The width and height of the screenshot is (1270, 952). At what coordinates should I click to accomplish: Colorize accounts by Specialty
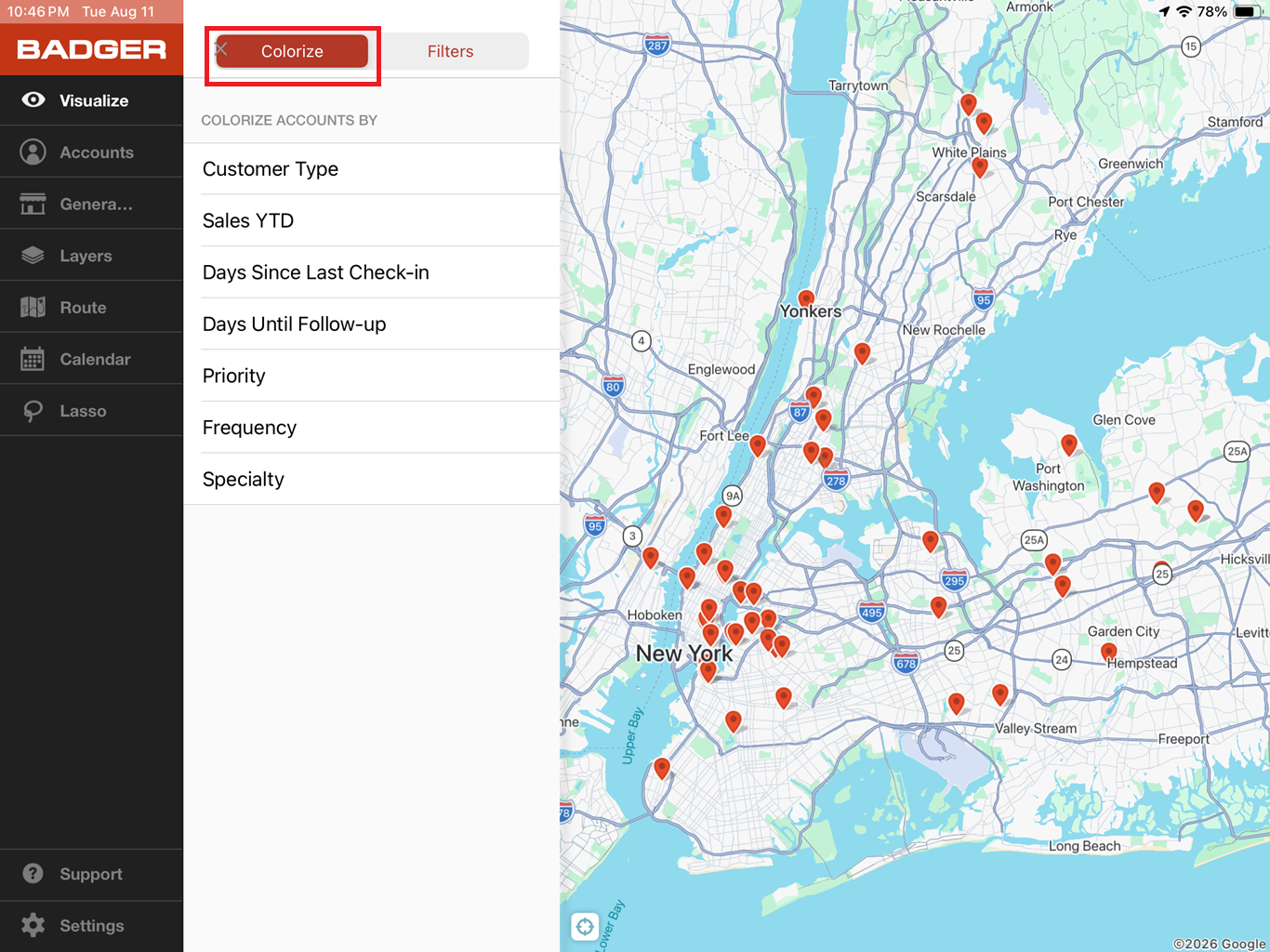point(372,480)
